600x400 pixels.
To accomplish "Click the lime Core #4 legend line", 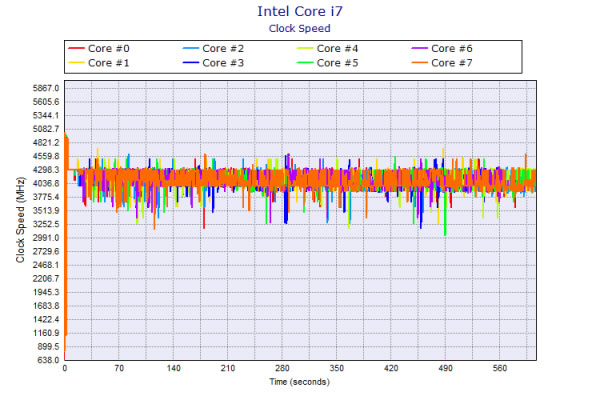I will 305,48.
